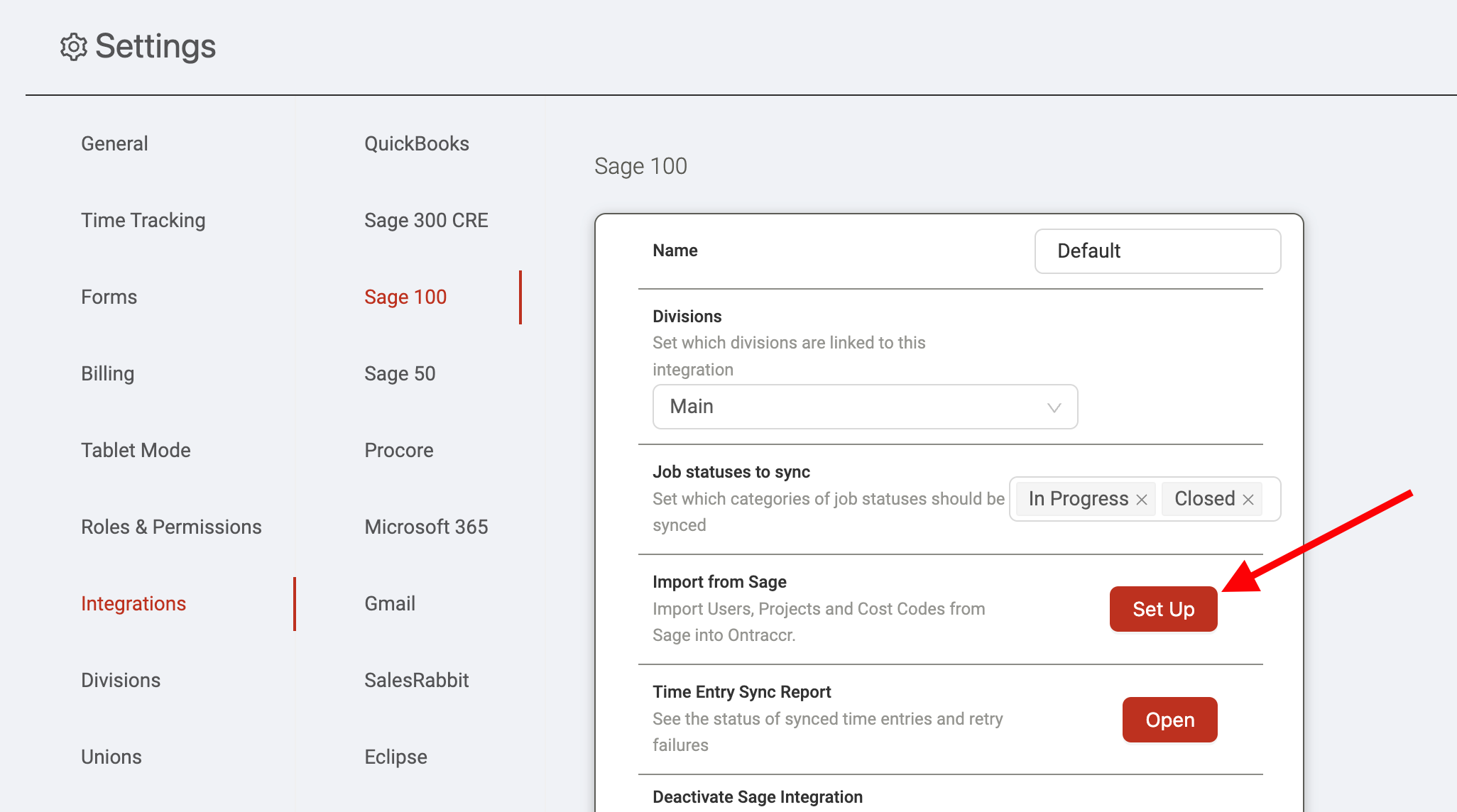Image resolution: width=1457 pixels, height=812 pixels.
Task: Go to the Forms settings section
Action: point(109,297)
